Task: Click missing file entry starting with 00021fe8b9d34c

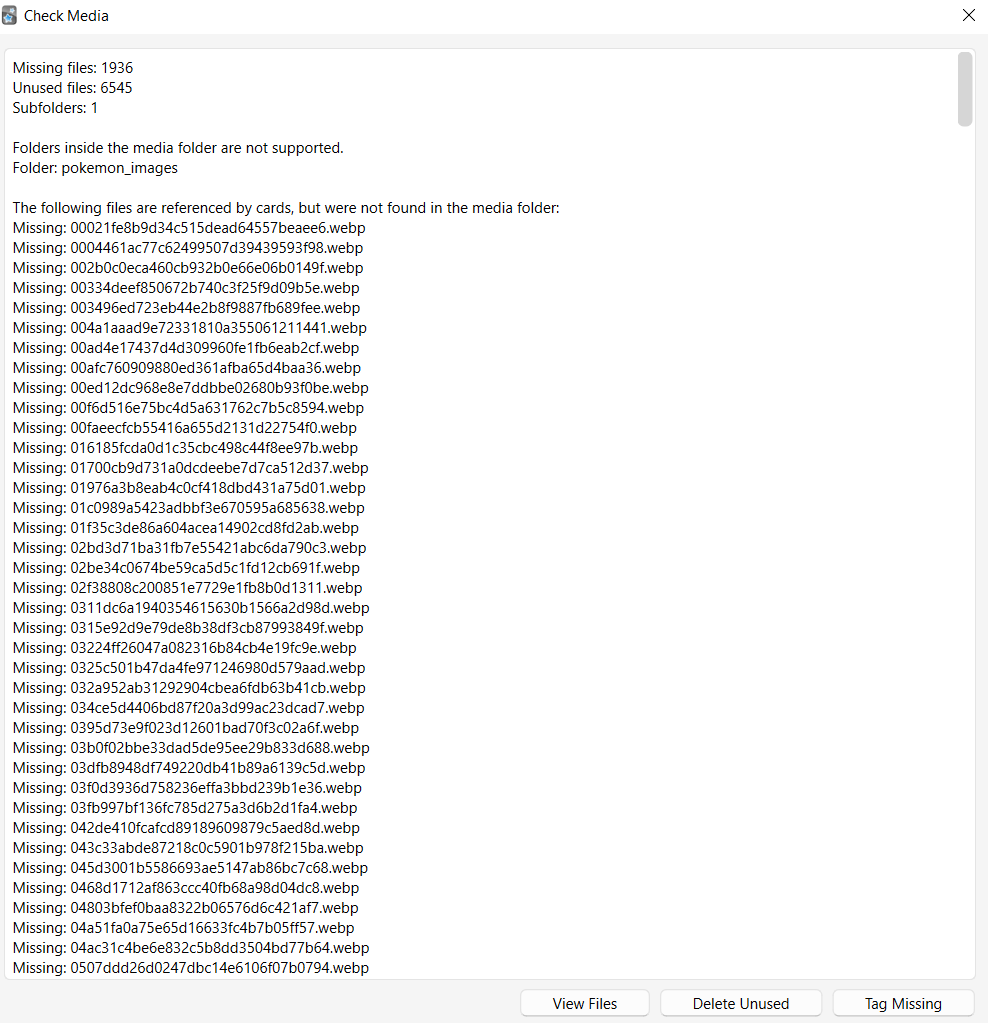Action: (190, 228)
